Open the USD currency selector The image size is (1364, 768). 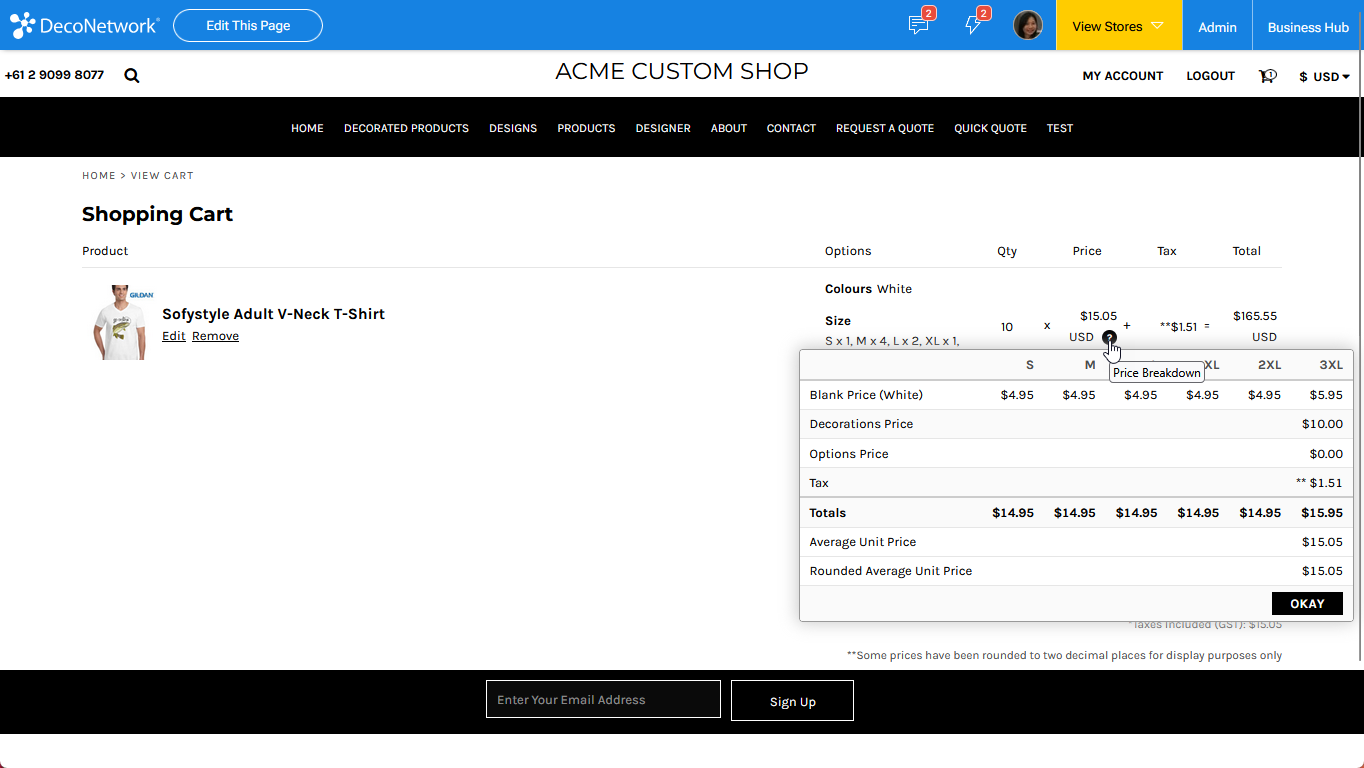click(x=1324, y=76)
